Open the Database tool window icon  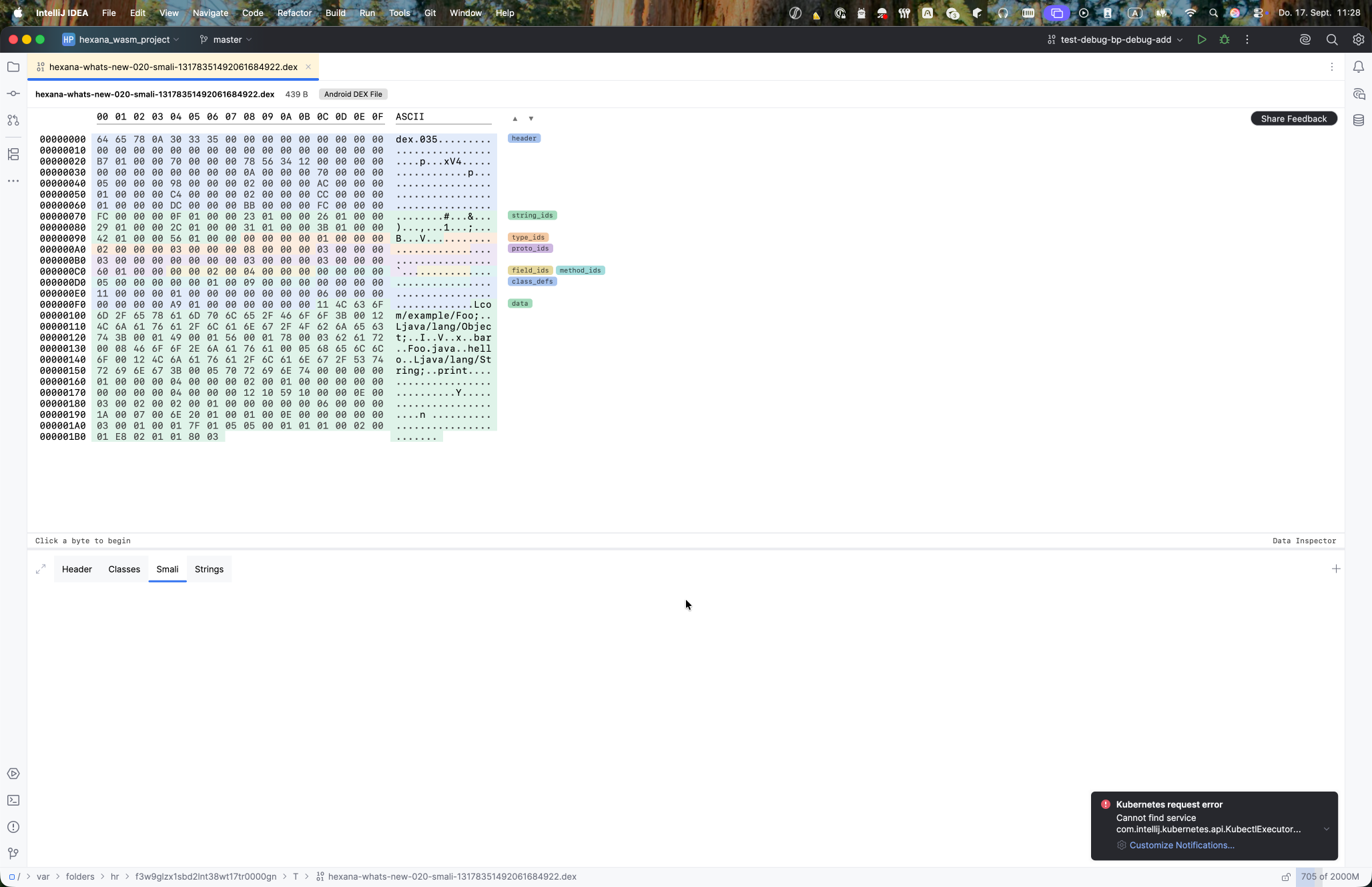[x=1359, y=120]
